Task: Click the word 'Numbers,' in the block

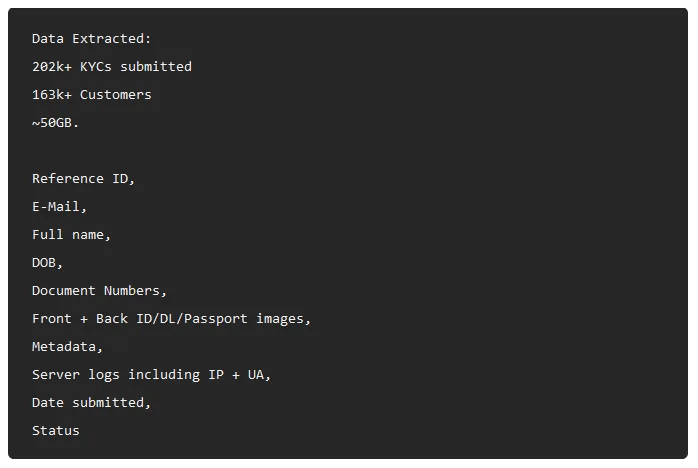Action: click(135, 291)
